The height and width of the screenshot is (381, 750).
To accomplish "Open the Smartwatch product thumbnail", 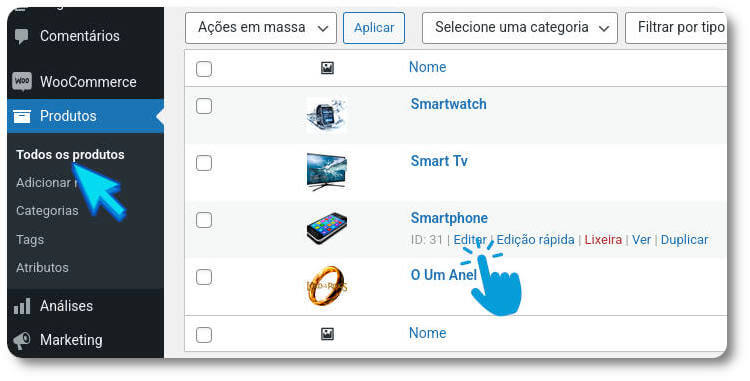I will (326, 115).
